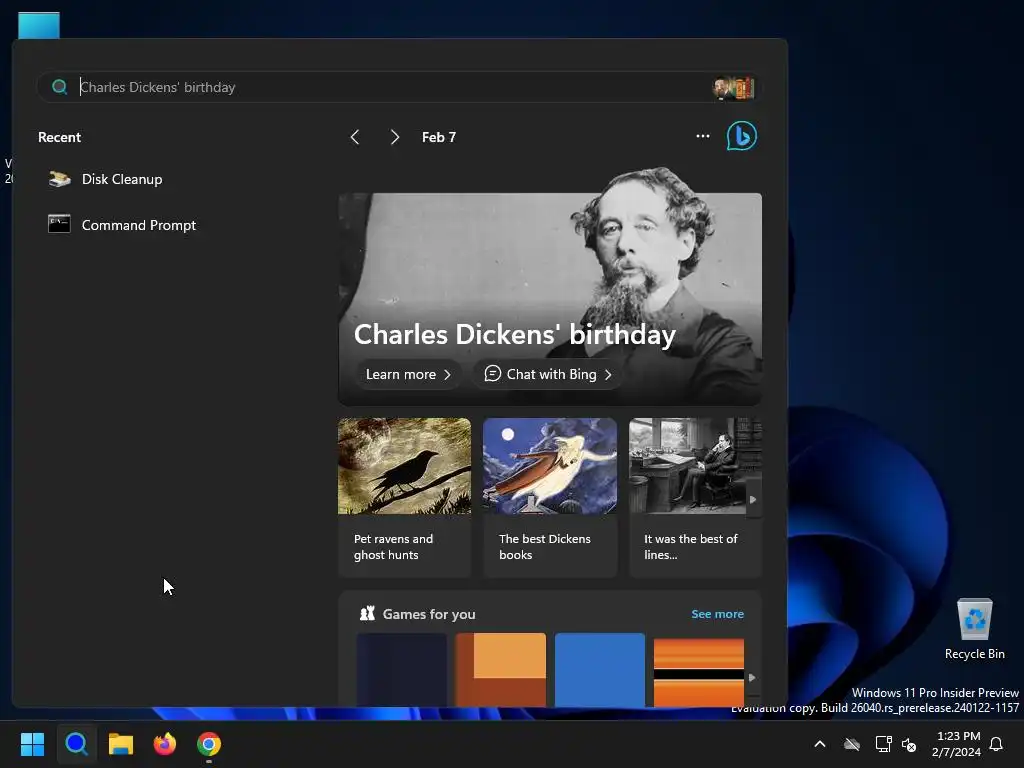Launch Google Chrome from taskbar
The image size is (1024, 768).
209,744
